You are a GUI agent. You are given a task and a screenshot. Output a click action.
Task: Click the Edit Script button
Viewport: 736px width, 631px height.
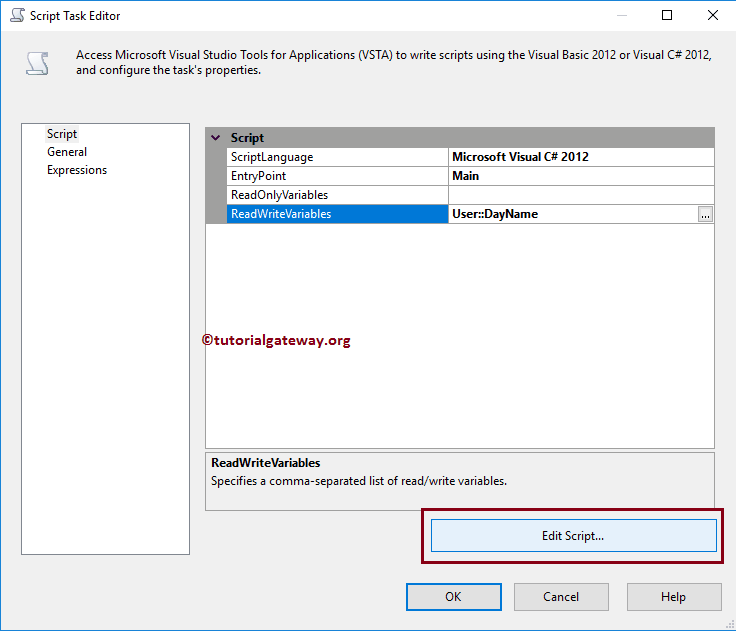(574, 535)
